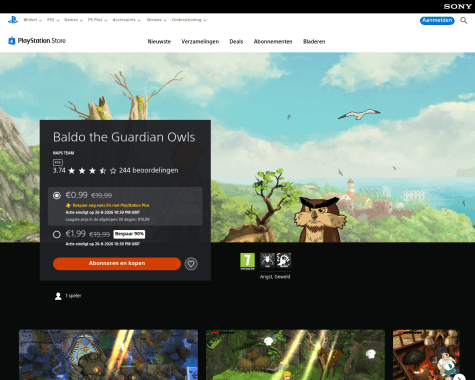
Task: Click the violence content descriptor icon
Action: [284, 260]
